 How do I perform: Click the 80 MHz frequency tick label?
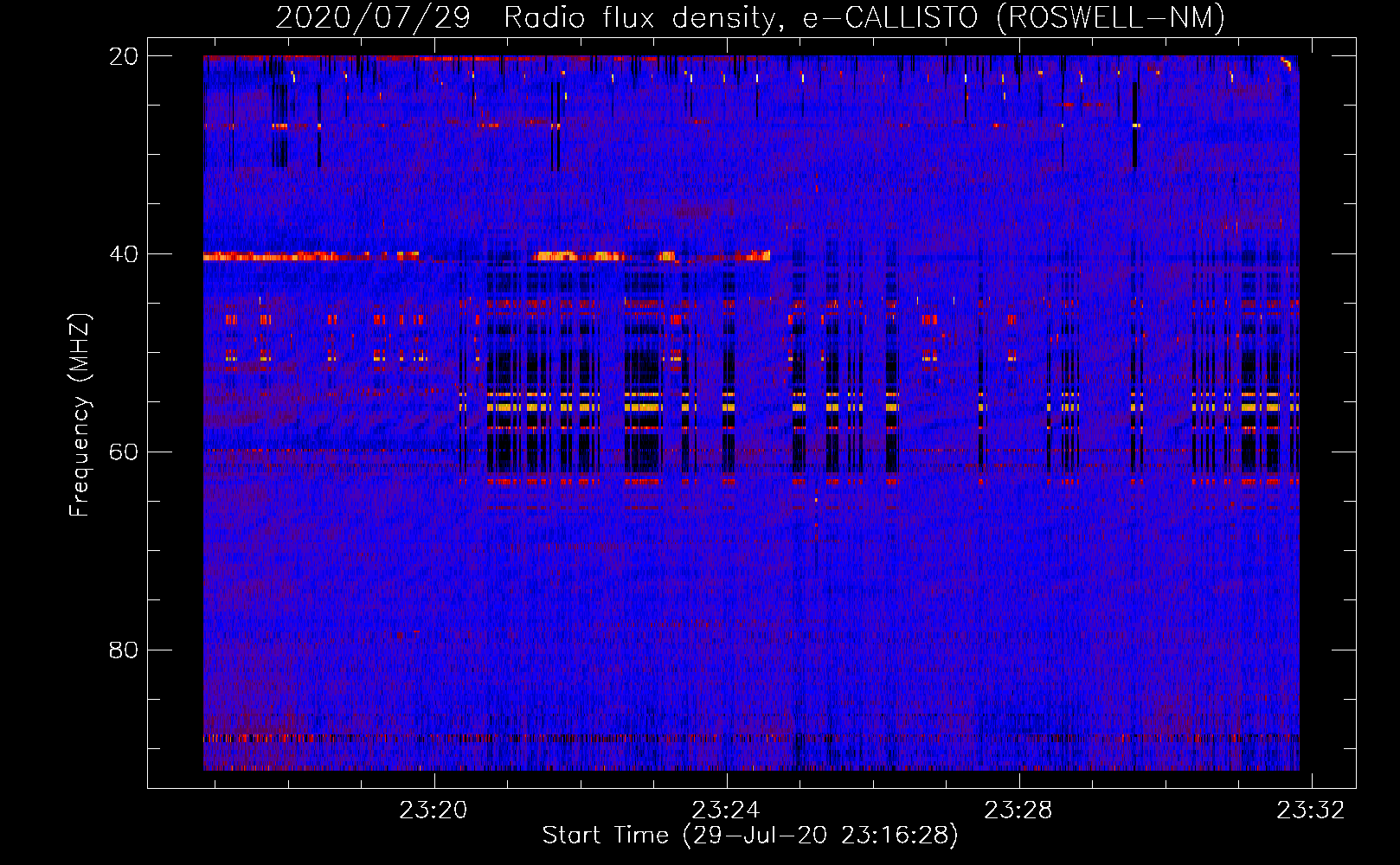click(123, 650)
